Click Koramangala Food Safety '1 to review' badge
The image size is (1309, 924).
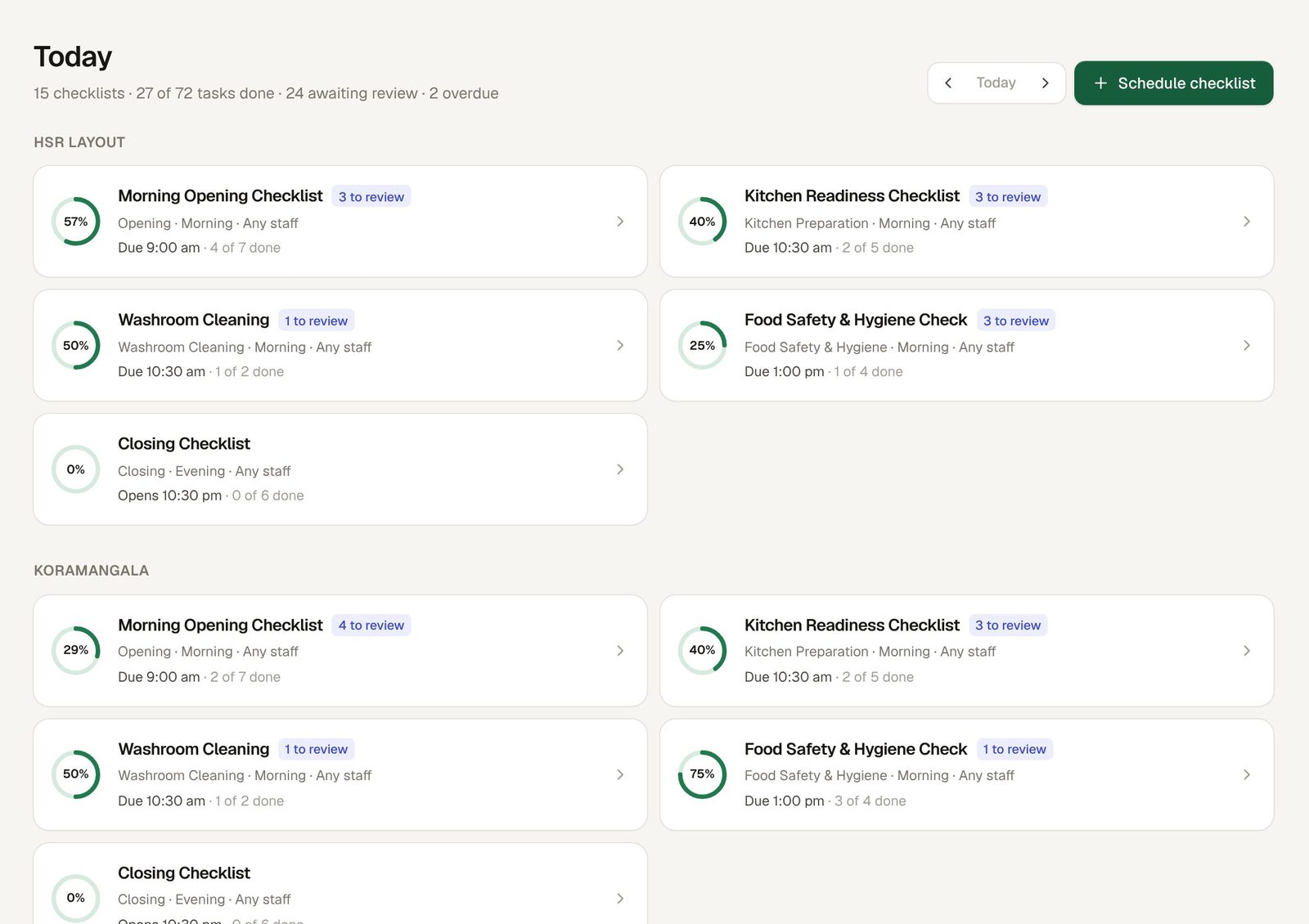(1014, 750)
